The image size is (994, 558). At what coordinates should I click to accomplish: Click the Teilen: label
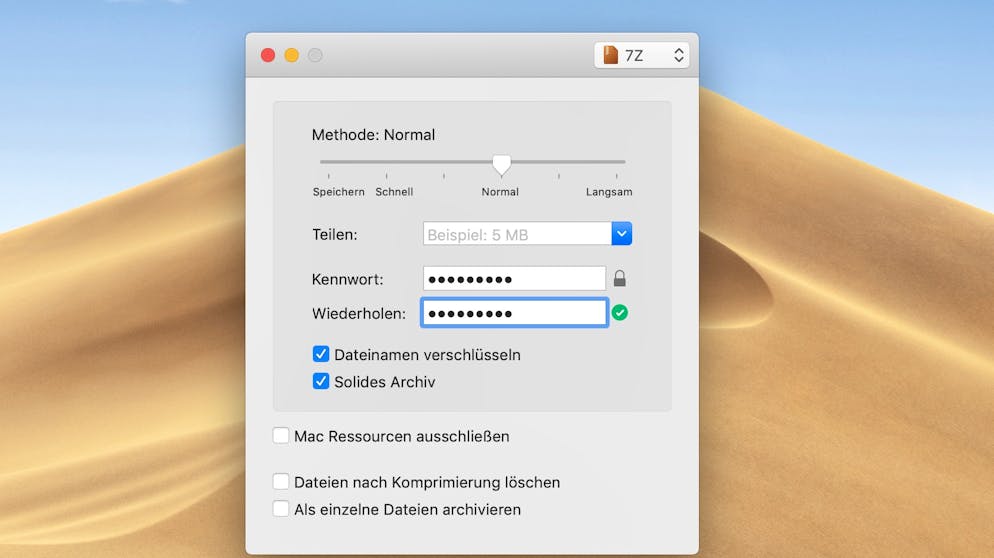(335, 235)
